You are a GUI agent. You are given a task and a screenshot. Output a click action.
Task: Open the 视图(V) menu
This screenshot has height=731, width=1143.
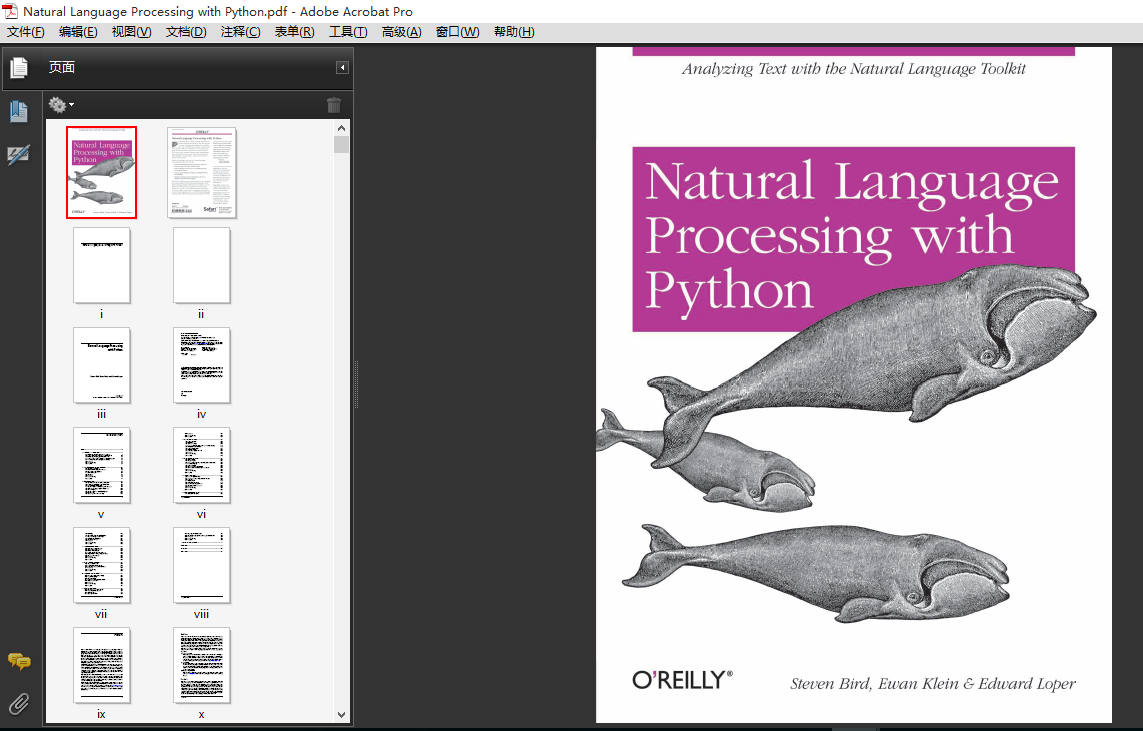[x=131, y=32]
